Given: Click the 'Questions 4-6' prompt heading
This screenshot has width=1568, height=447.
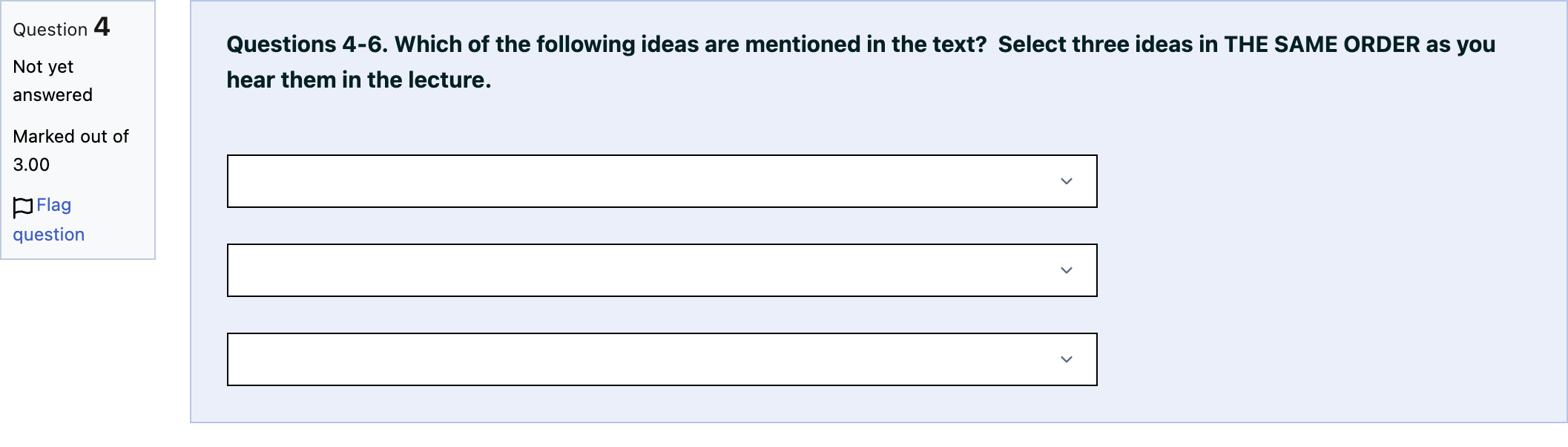Looking at the screenshot, I should click(x=307, y=45).
